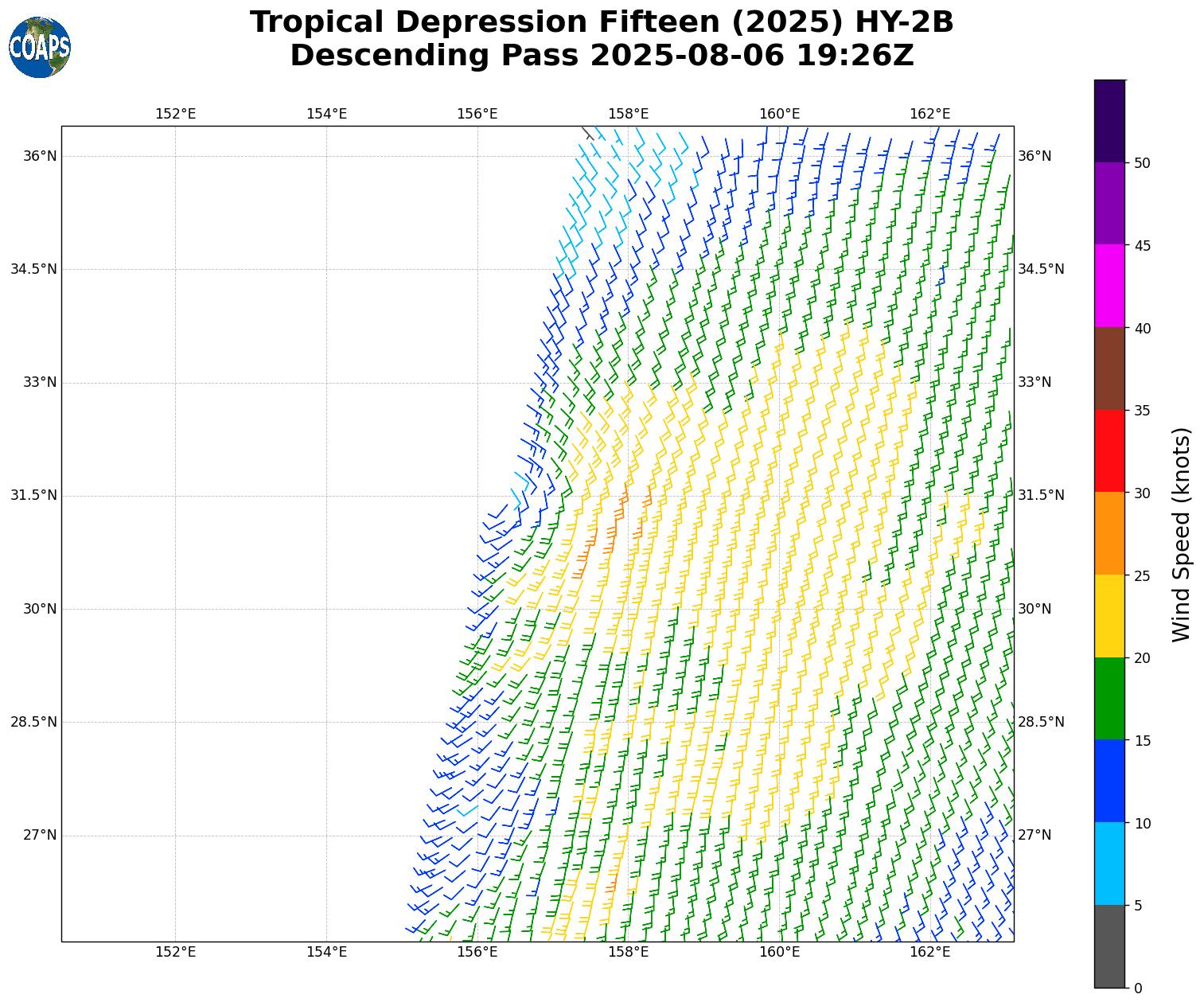Click the blue 10-15 knots colorbar segment
This screenshot has width=1204, height=1006.
coord(1109,781)
